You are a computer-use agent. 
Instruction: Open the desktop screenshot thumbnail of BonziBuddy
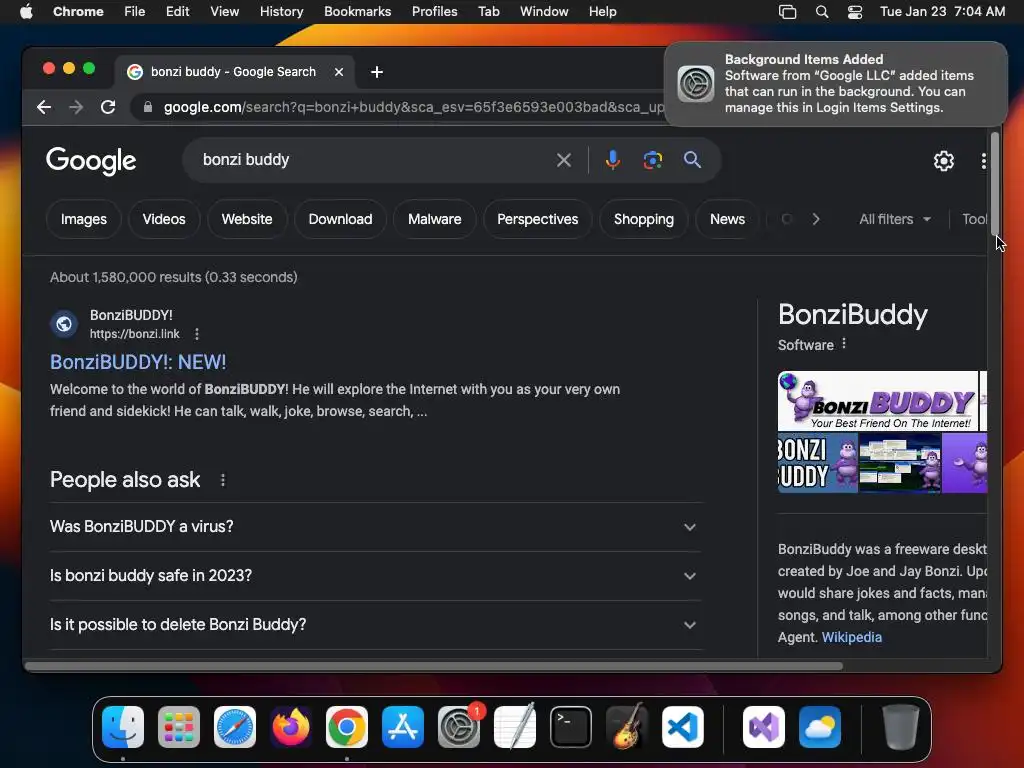pyautogui.click(x=900, y=463)
